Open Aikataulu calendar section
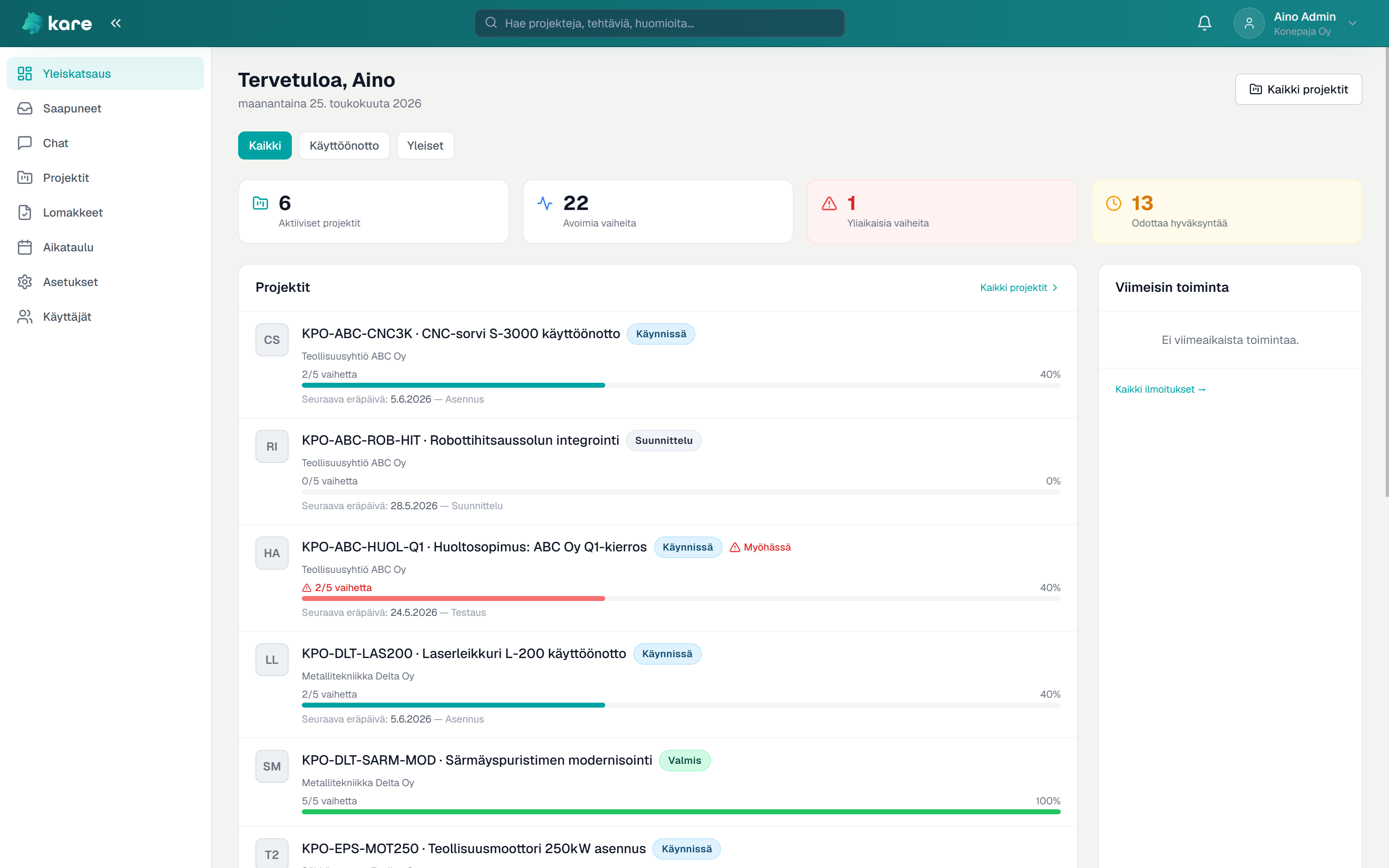Viewport: 1389px width, 868px height. pyautogui.click(x=105, y=248)
